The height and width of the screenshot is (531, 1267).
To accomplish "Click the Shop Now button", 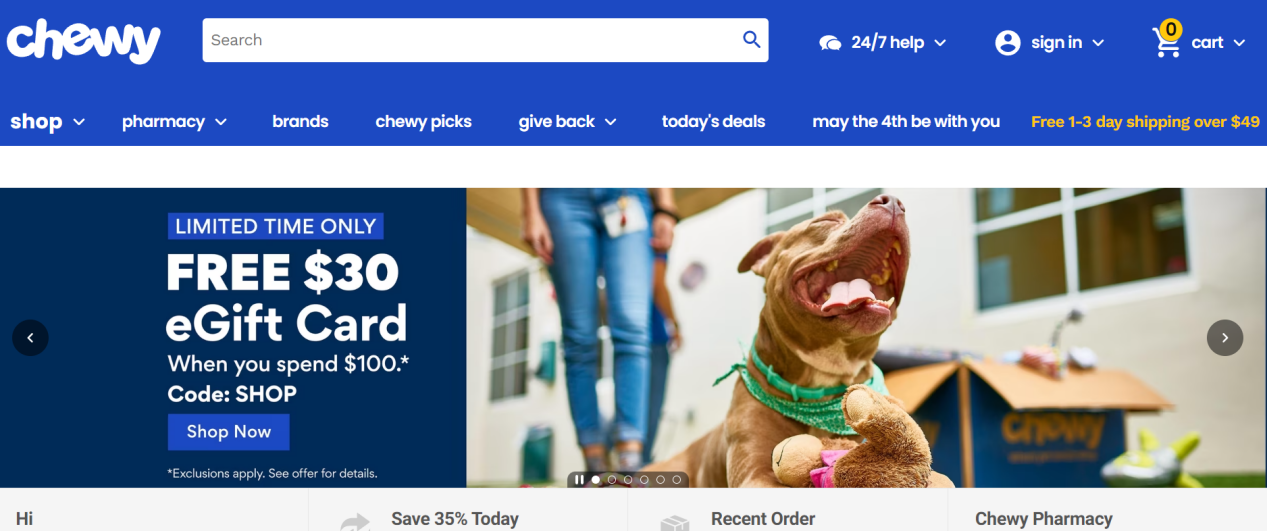I will tap(228, 432).
